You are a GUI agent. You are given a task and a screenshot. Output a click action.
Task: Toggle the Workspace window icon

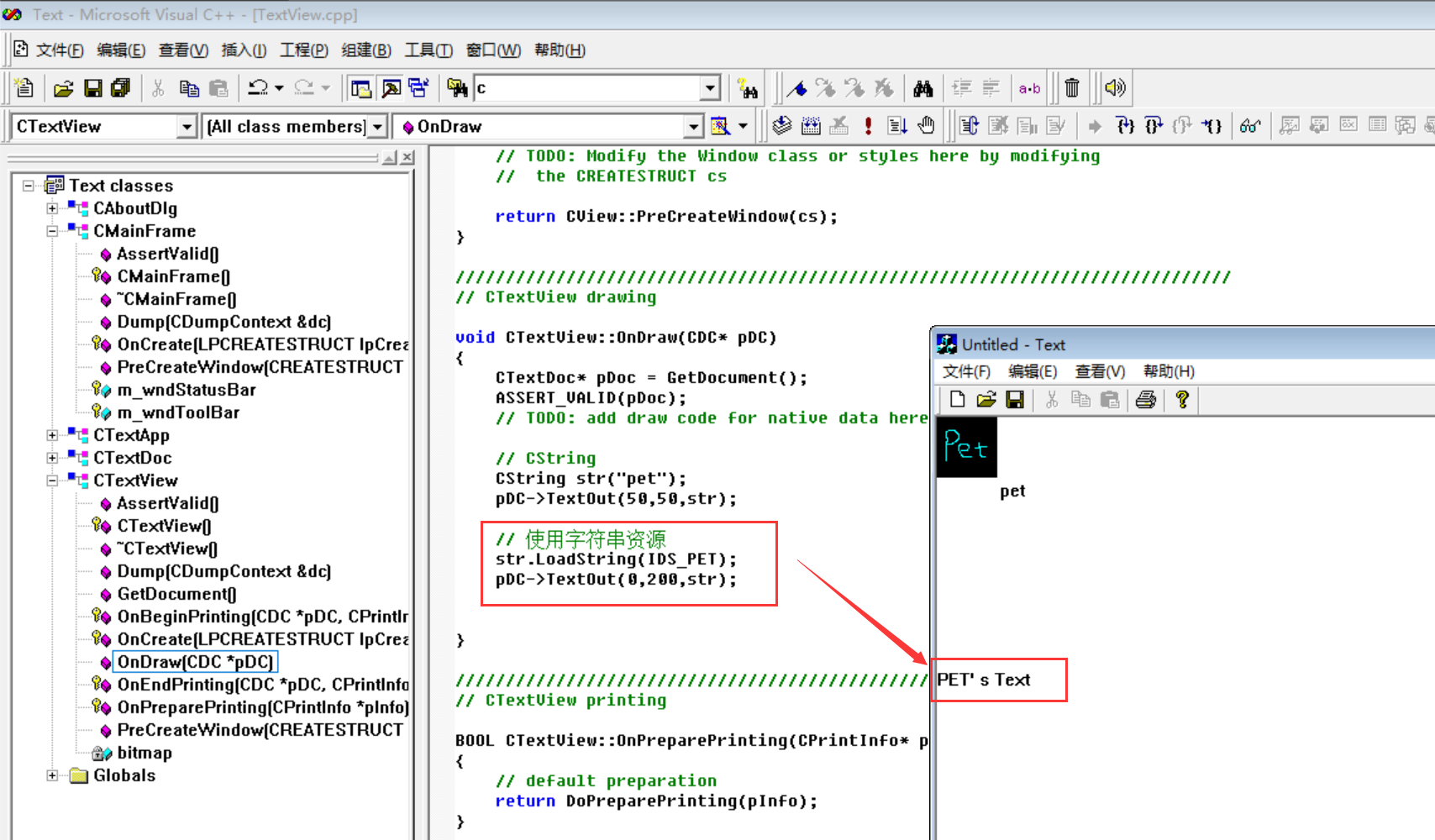click(361, 87)
